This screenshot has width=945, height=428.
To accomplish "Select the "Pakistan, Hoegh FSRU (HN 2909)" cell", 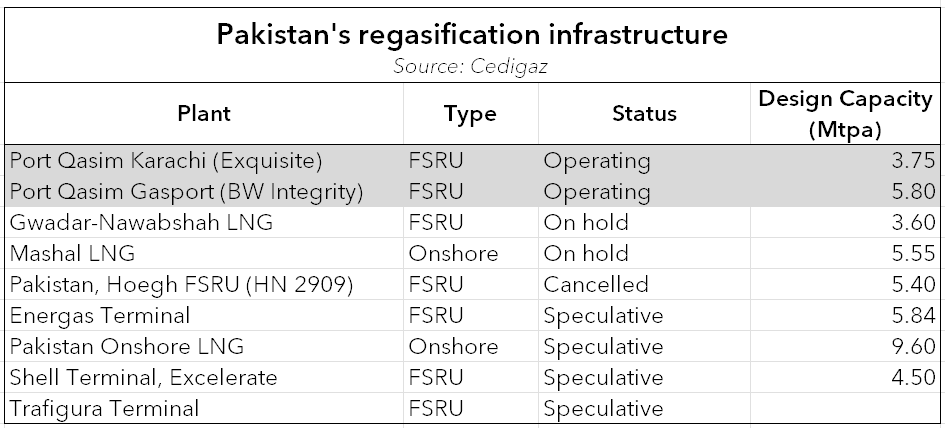I will point(180,285).
